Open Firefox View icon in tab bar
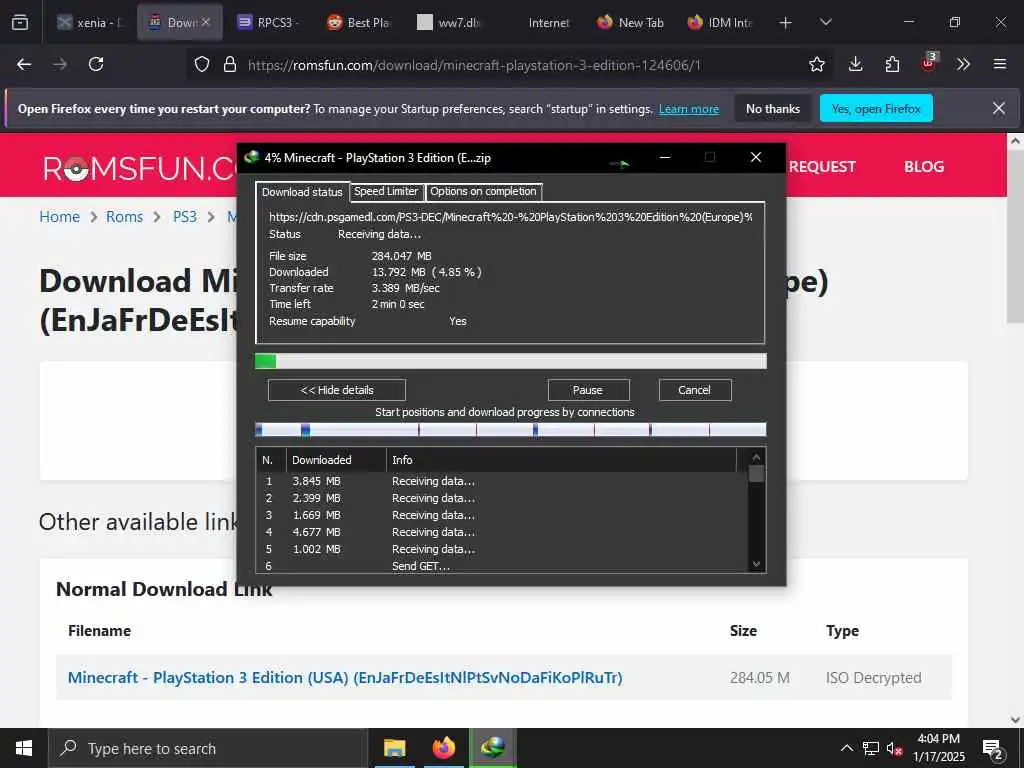 click(20, 23)
